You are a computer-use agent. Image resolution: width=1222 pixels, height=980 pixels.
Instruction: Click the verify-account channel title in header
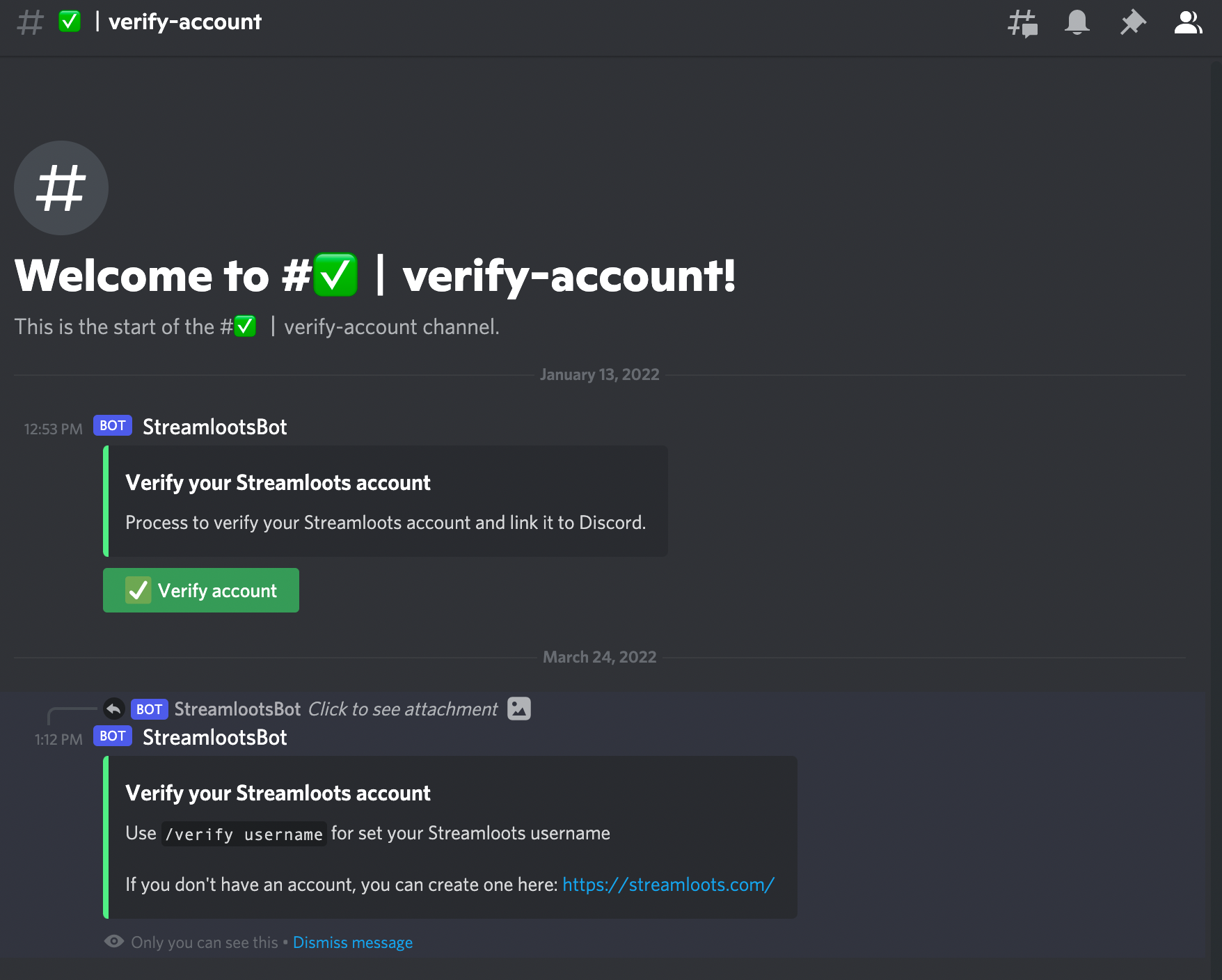185,22
